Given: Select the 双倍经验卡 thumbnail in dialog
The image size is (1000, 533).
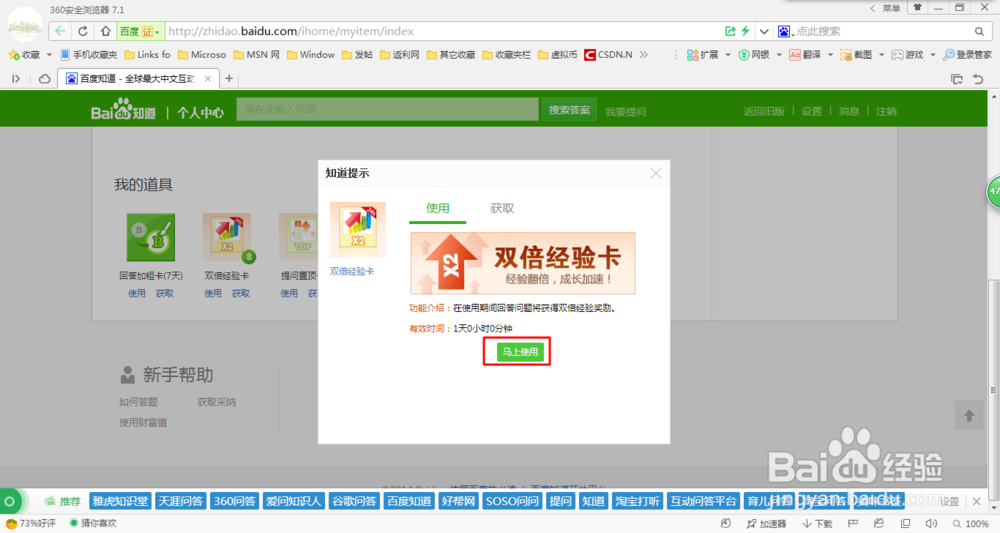Looking at the screenshot, I should coord(358,230).
